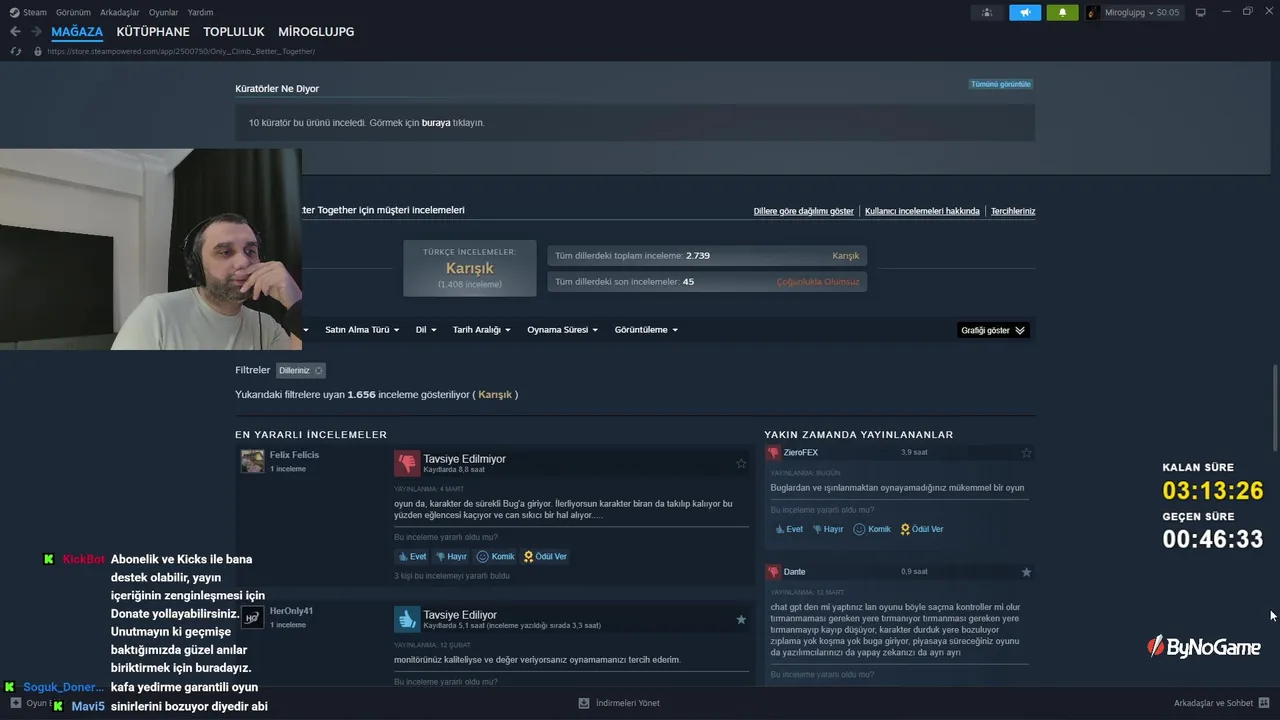The width and height of the screenshot is (1280, 720).
Task: Open the green notifications bell
Action: click(x=1062, y=12)
